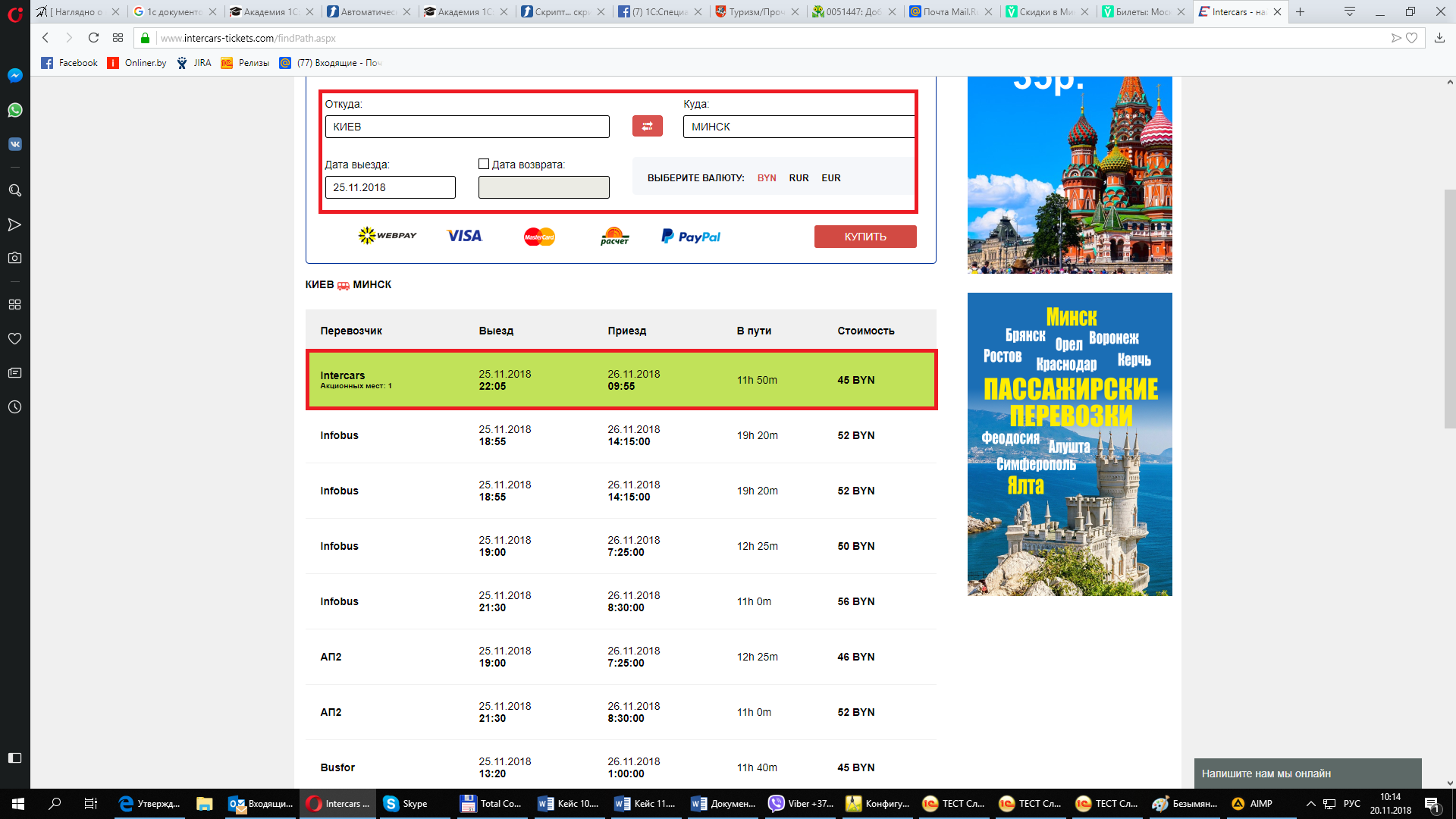Click the swap cities arrows button
The image size is (1456, 819).
tap(648, 126)
